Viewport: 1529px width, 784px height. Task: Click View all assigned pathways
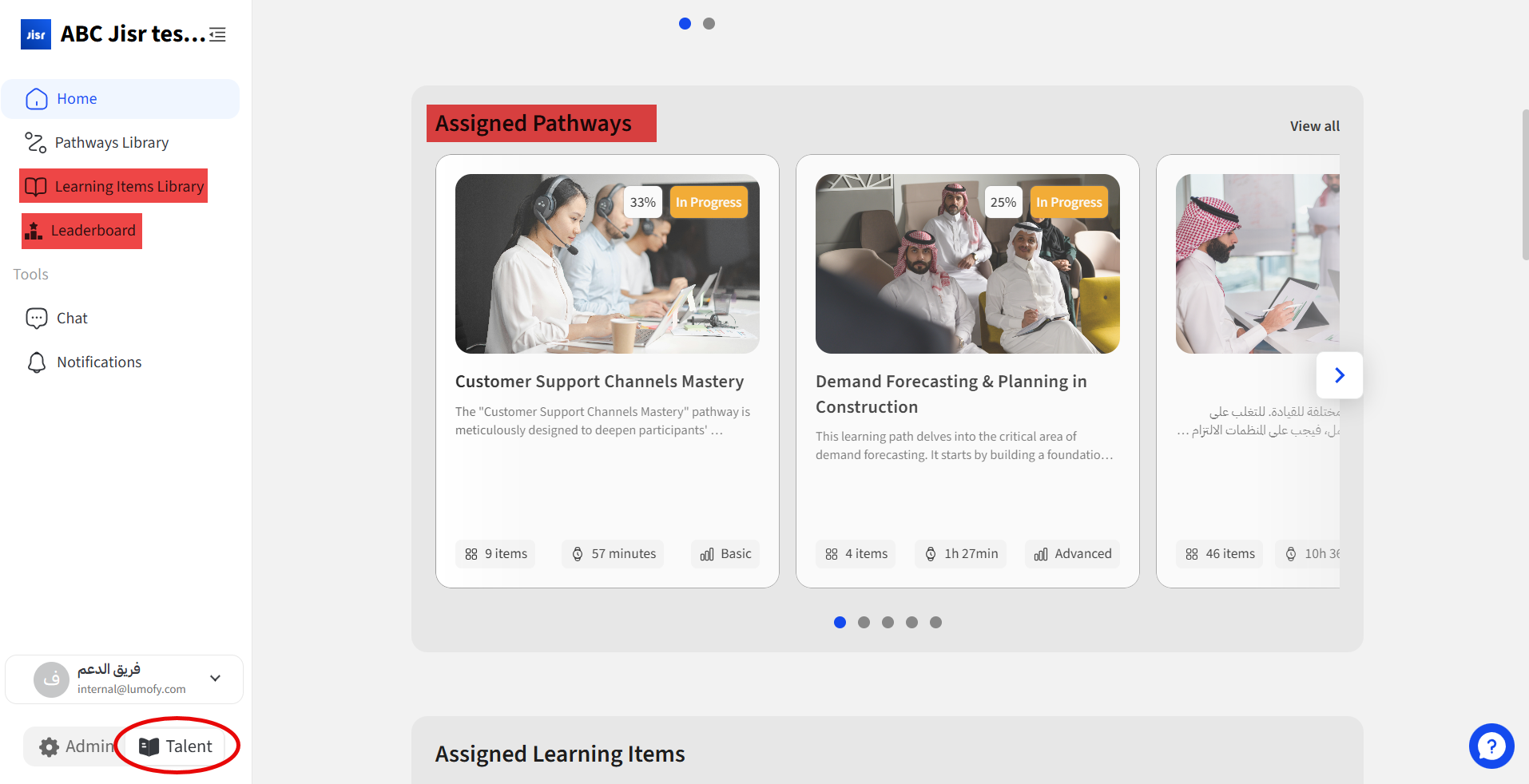click(1314, 126)
